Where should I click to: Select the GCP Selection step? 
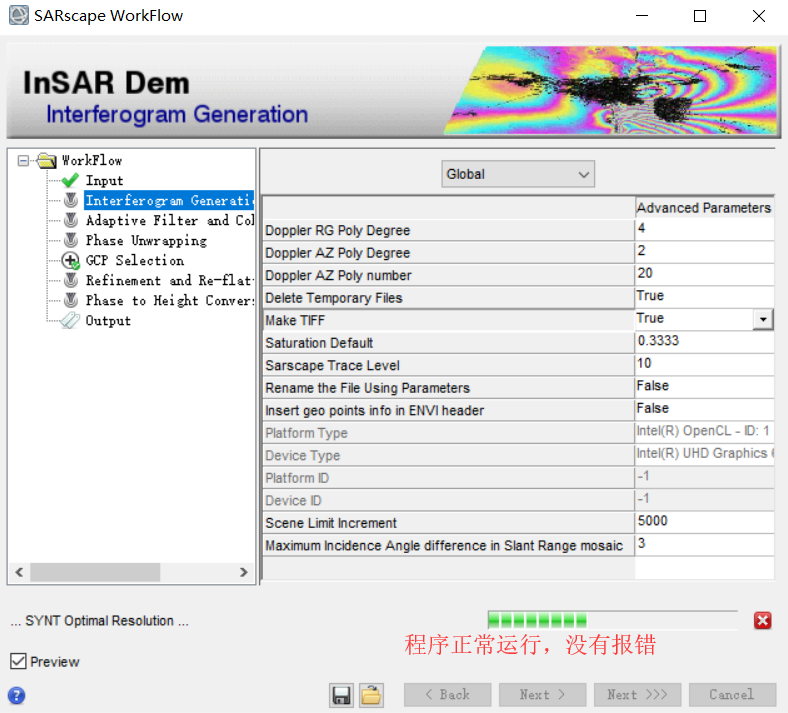pyautogui.click(x=135, y=260)
